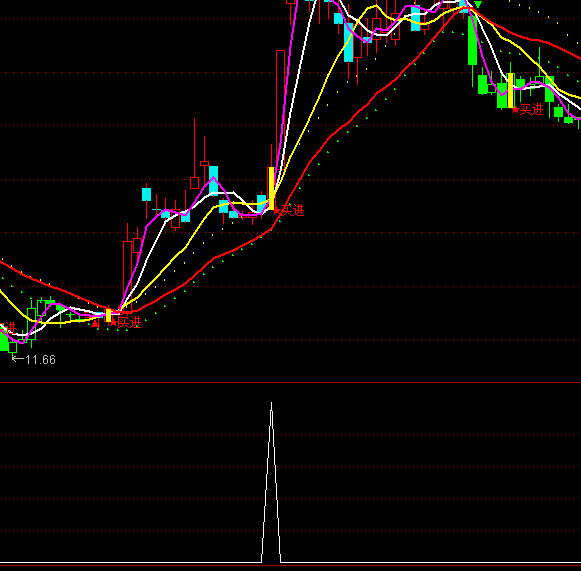This screenshot has width=581, height=571.
Task: Click the red star of the 买进 signal below the downtrend candles
Action: pos(515,110)
